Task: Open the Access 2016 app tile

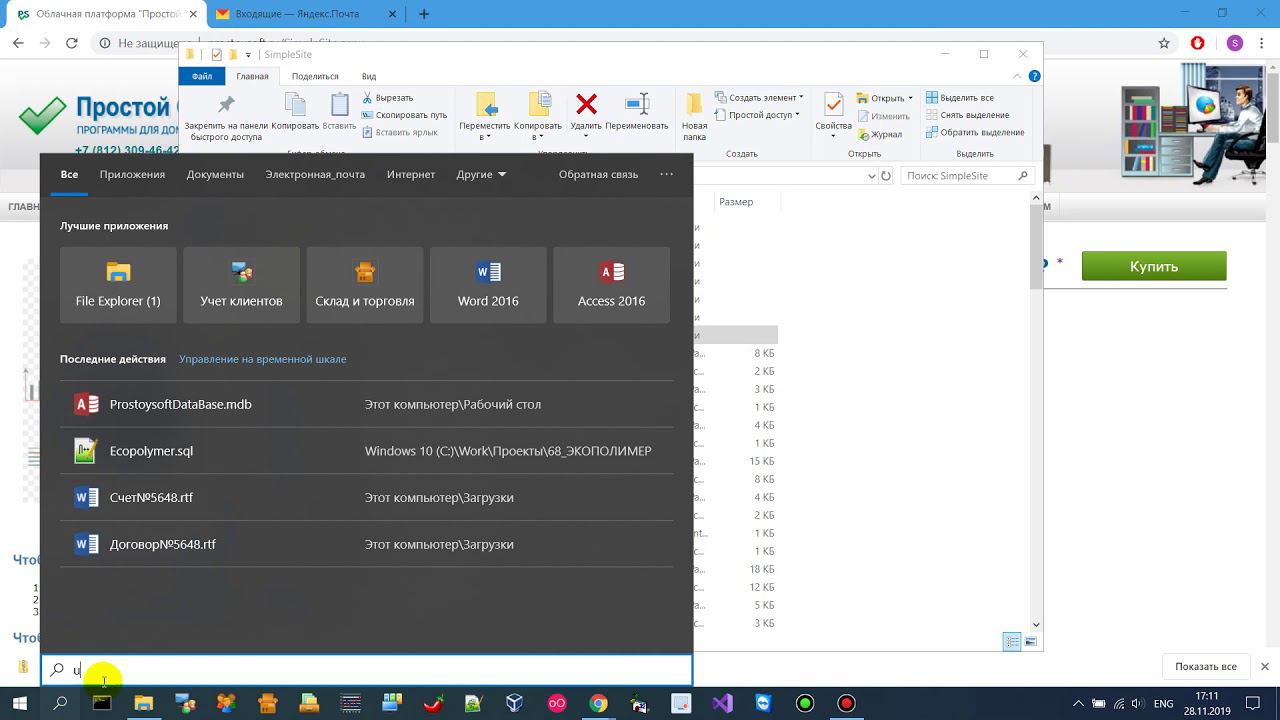Action: (x=611, y=285)
